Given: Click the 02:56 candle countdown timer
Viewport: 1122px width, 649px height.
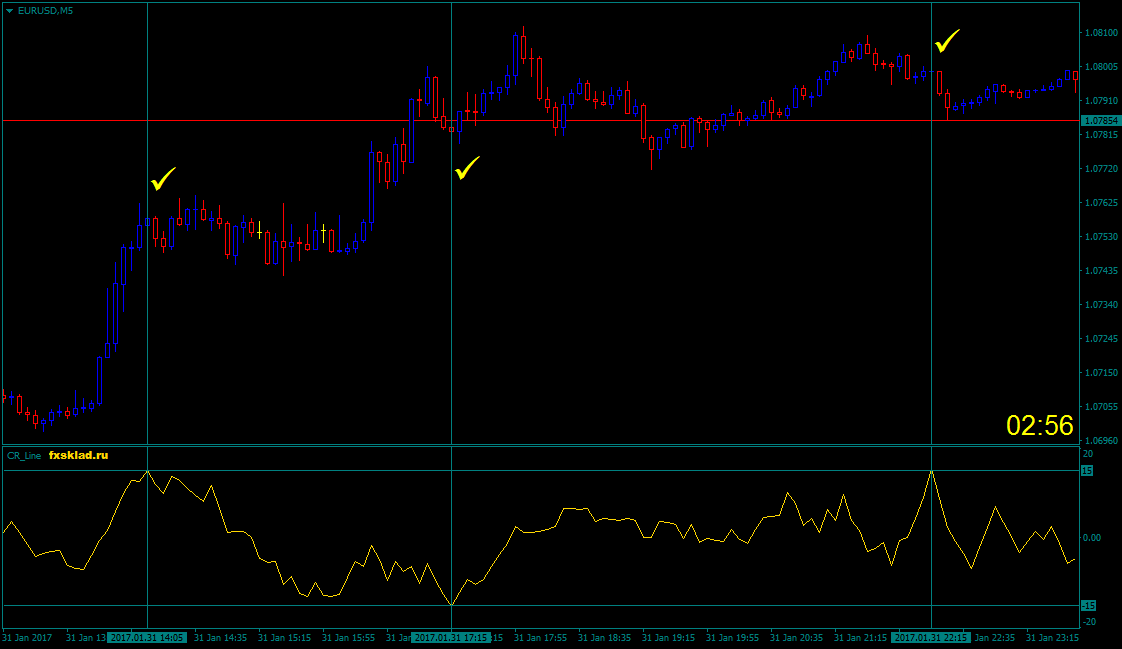Looking at the screenshot, I should pos(1040,425).
